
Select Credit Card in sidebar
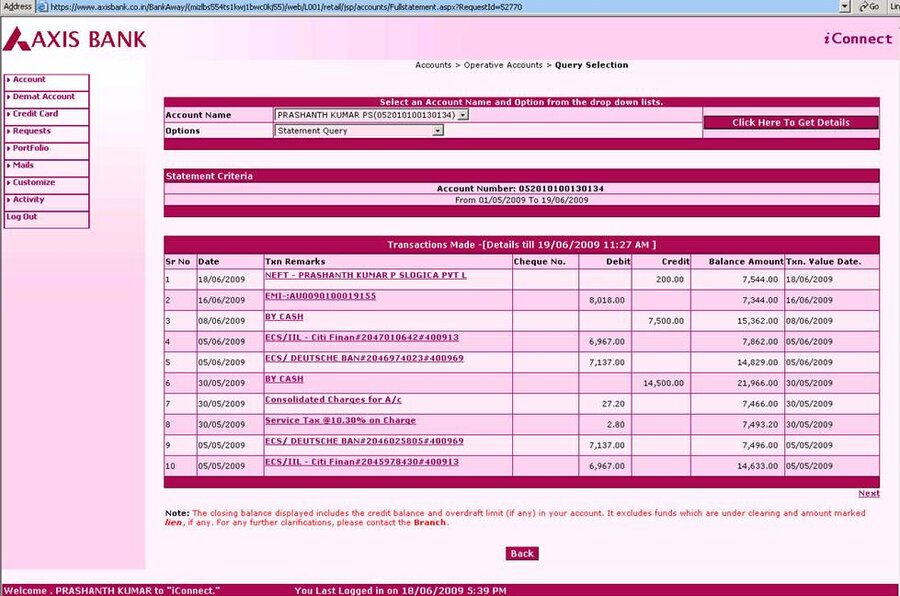35,114
